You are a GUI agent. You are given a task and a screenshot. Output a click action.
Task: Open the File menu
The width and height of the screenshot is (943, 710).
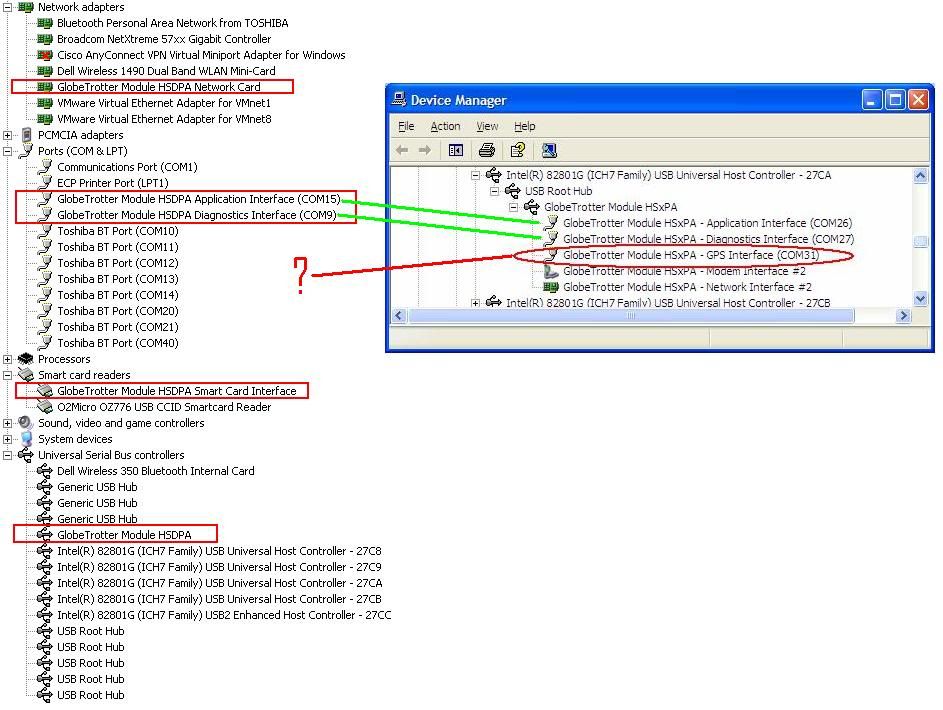pos(406,126)
